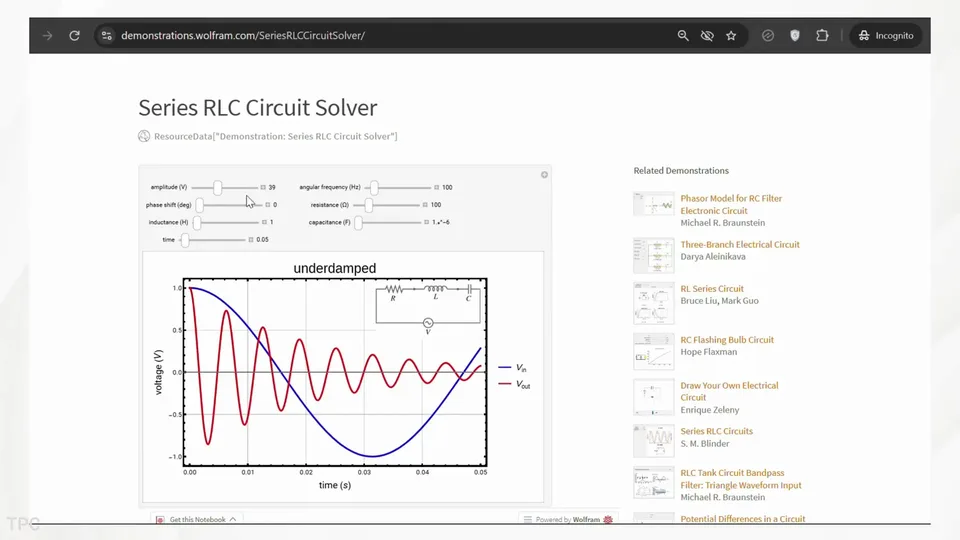The height and width of the screenshot is (540, 960).
Task: Click the Draw Your Own Electrical Circuit thumbnail
Action: pos(654,397)
